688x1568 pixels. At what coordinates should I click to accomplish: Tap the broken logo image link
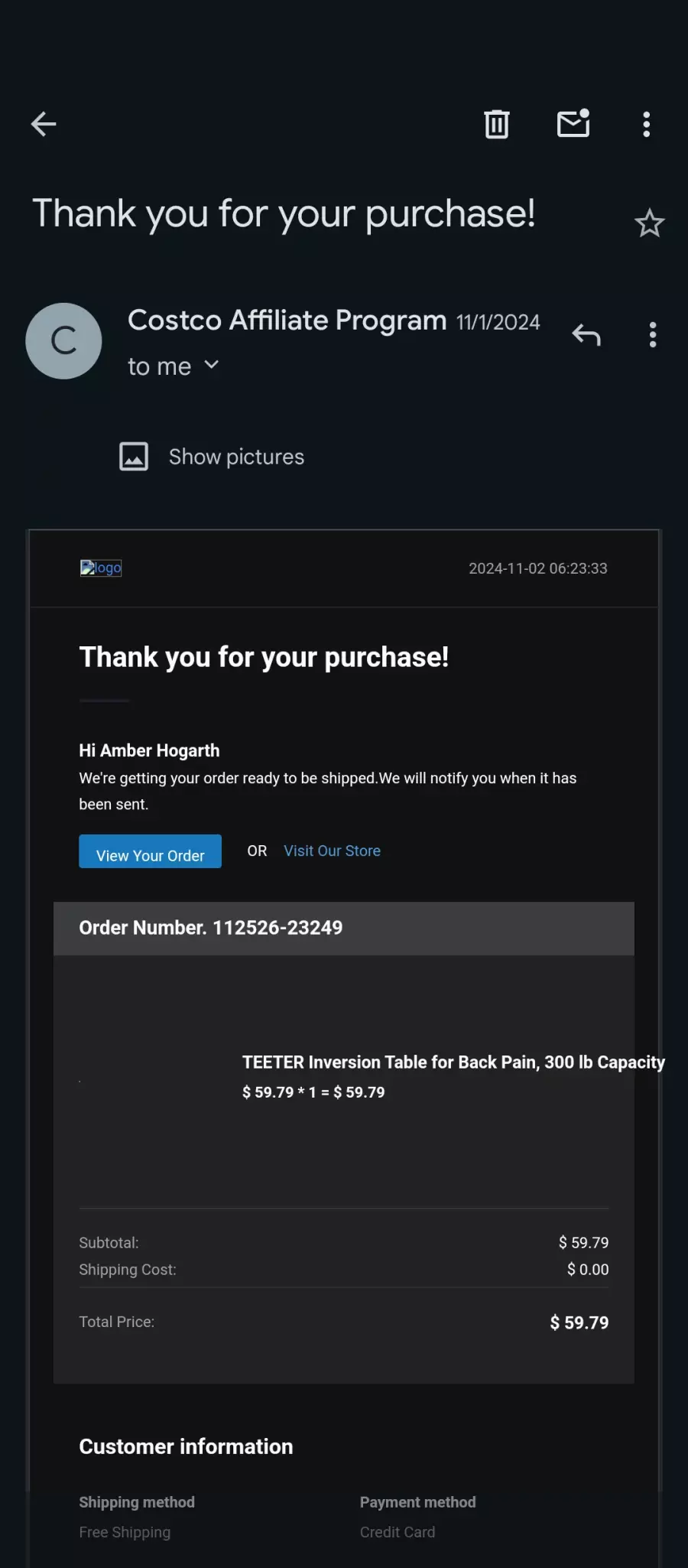click(101, 568)
